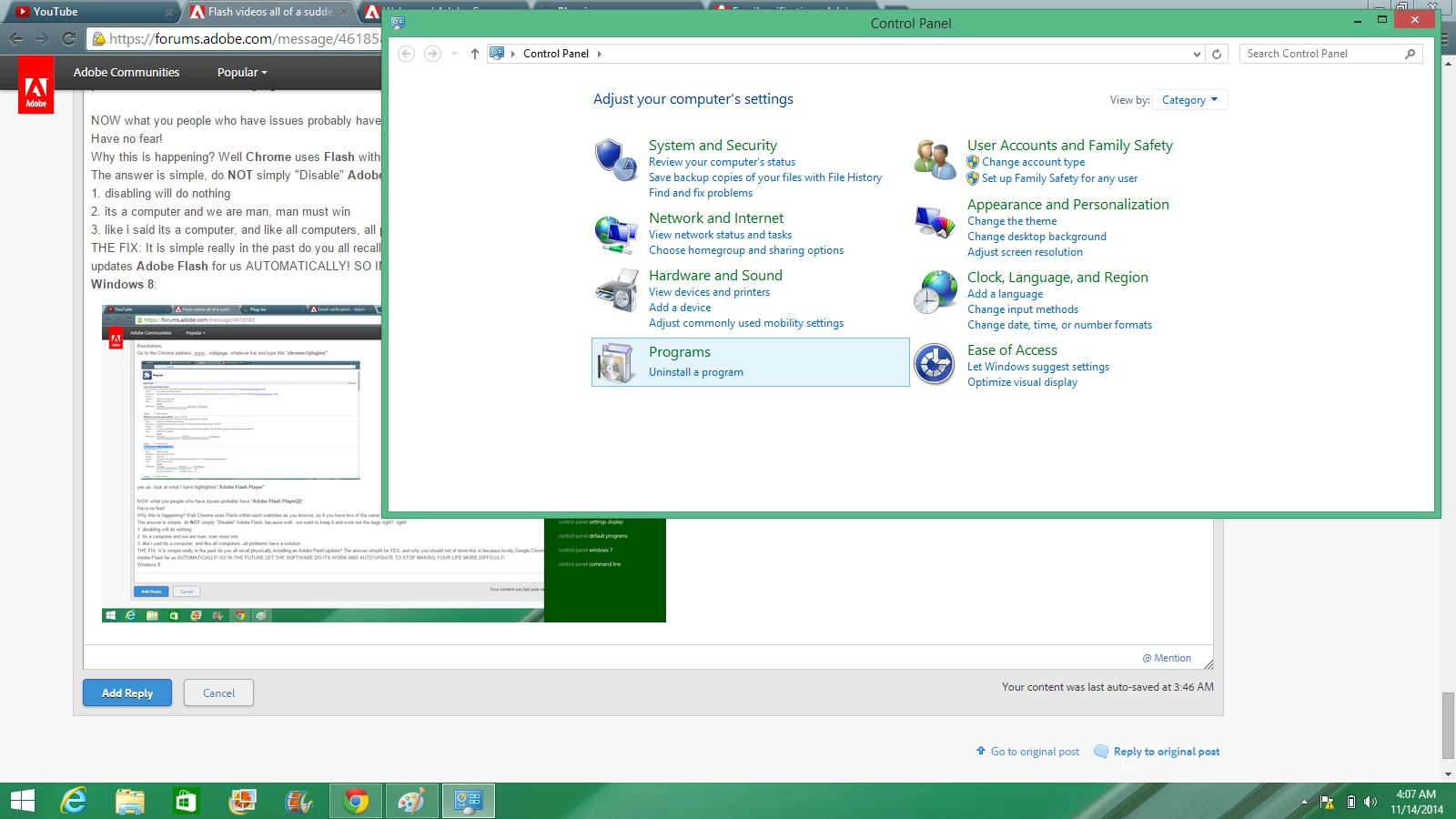The height and width of the screenshot is (819, 1456).
Task: Click the Control Panel title bar icon
Action: pyautogui.click(x=398, y=23)
